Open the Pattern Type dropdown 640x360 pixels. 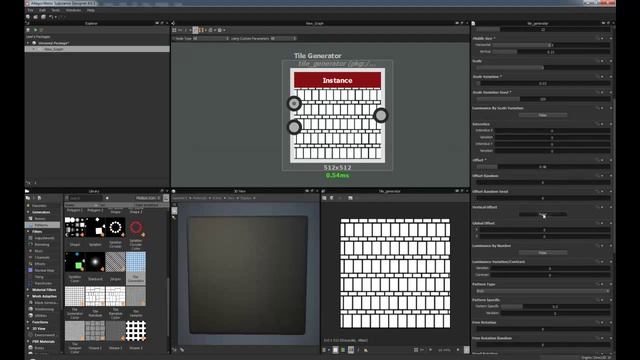coord(543,291)
